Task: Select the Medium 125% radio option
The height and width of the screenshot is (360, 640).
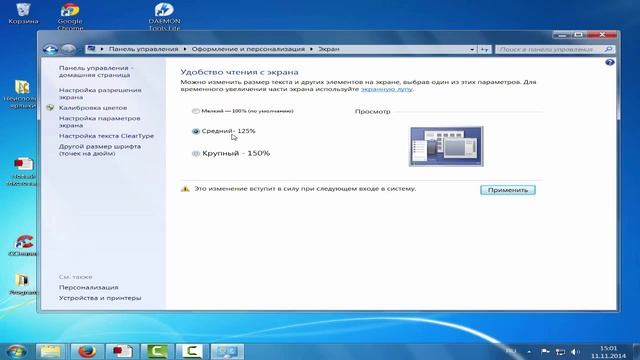Action: 196,131
